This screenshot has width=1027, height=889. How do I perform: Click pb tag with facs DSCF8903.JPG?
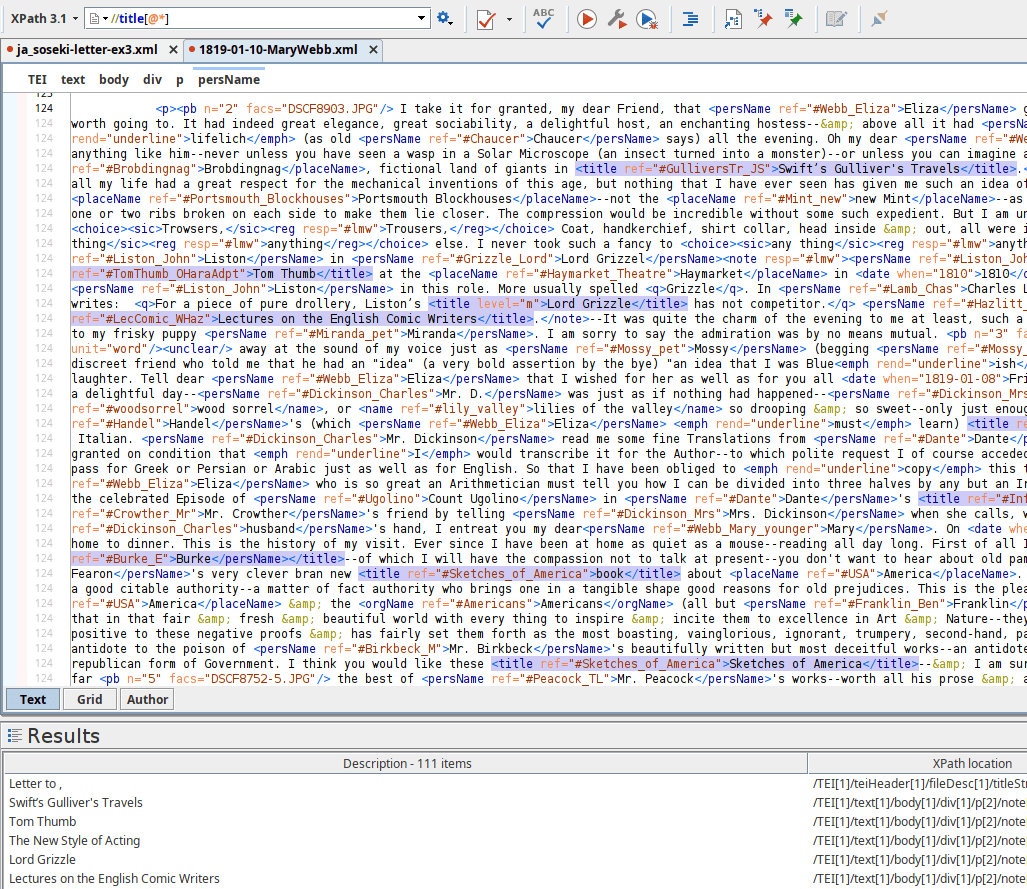288,109
